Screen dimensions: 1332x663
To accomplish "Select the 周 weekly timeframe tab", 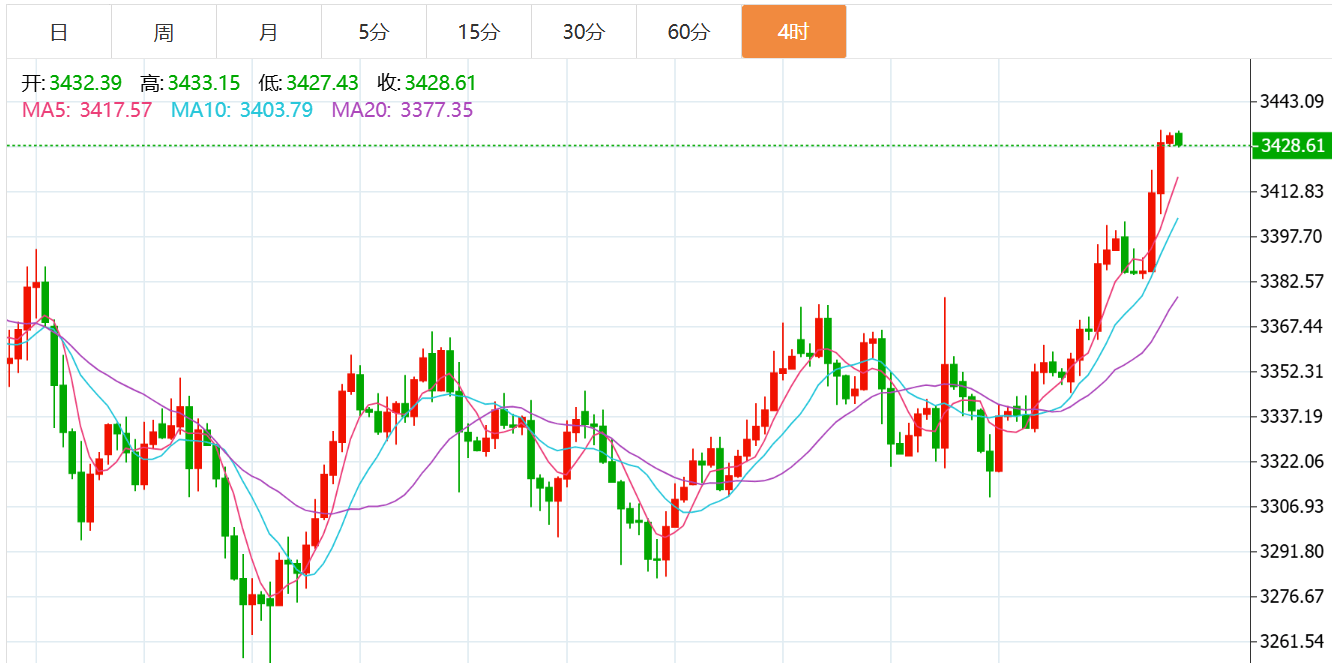I will 164,32.
